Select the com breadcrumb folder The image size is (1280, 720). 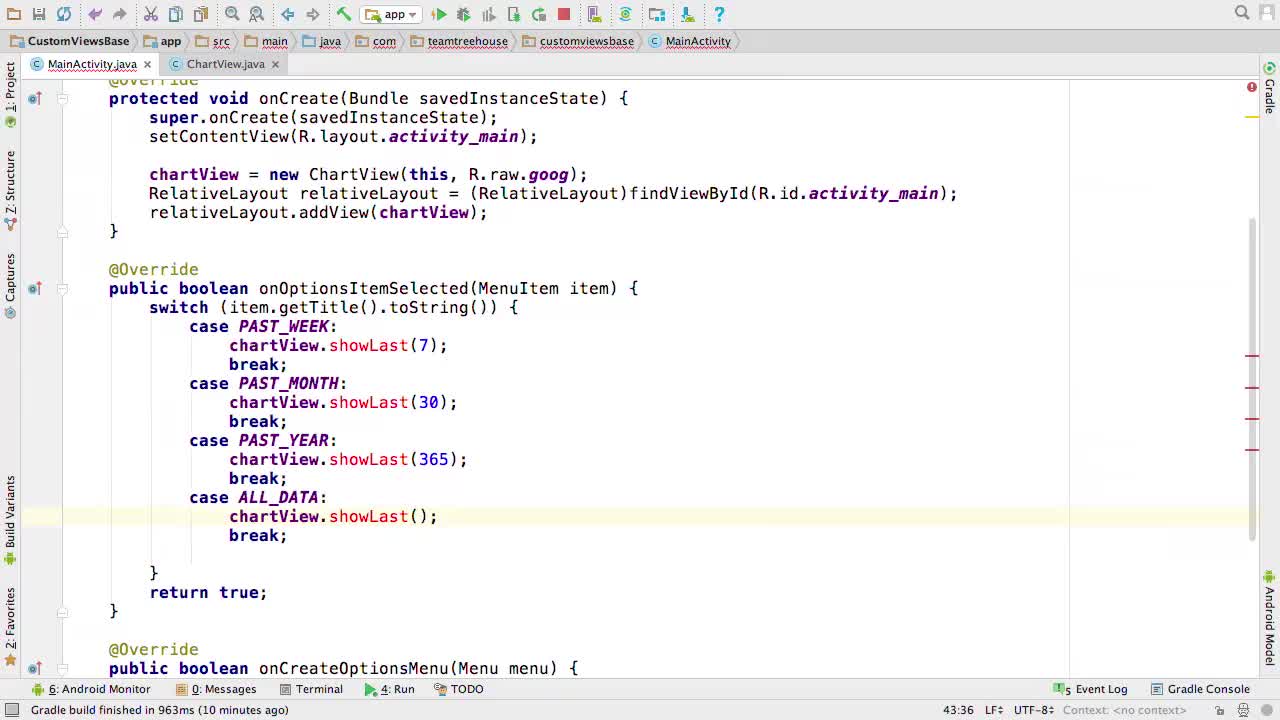(376, 41)
